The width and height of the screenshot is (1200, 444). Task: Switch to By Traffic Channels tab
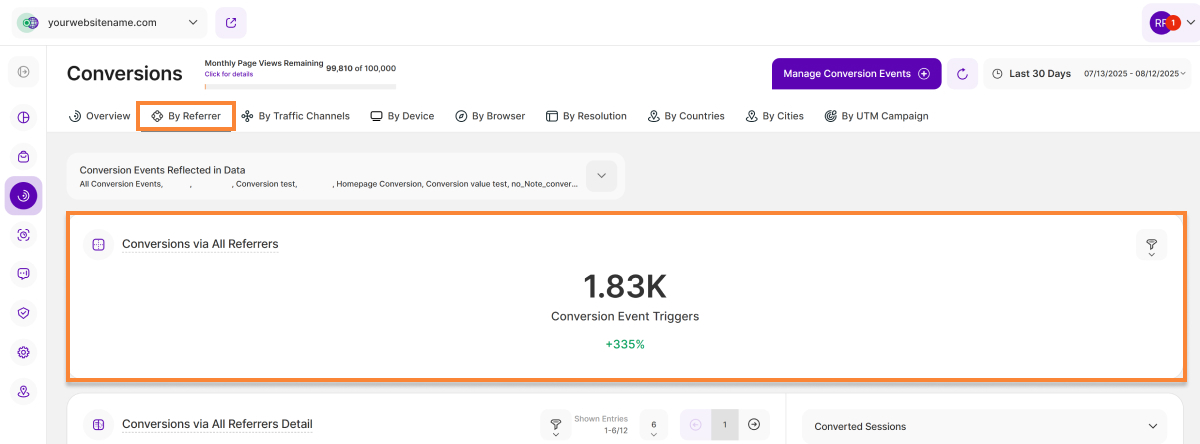296,116
